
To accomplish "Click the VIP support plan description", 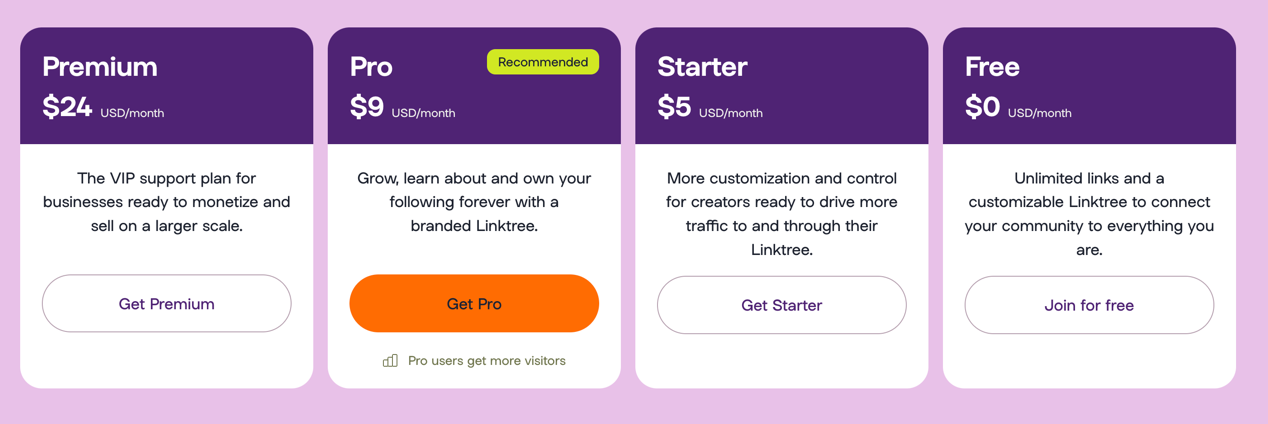I will [166, 202].
